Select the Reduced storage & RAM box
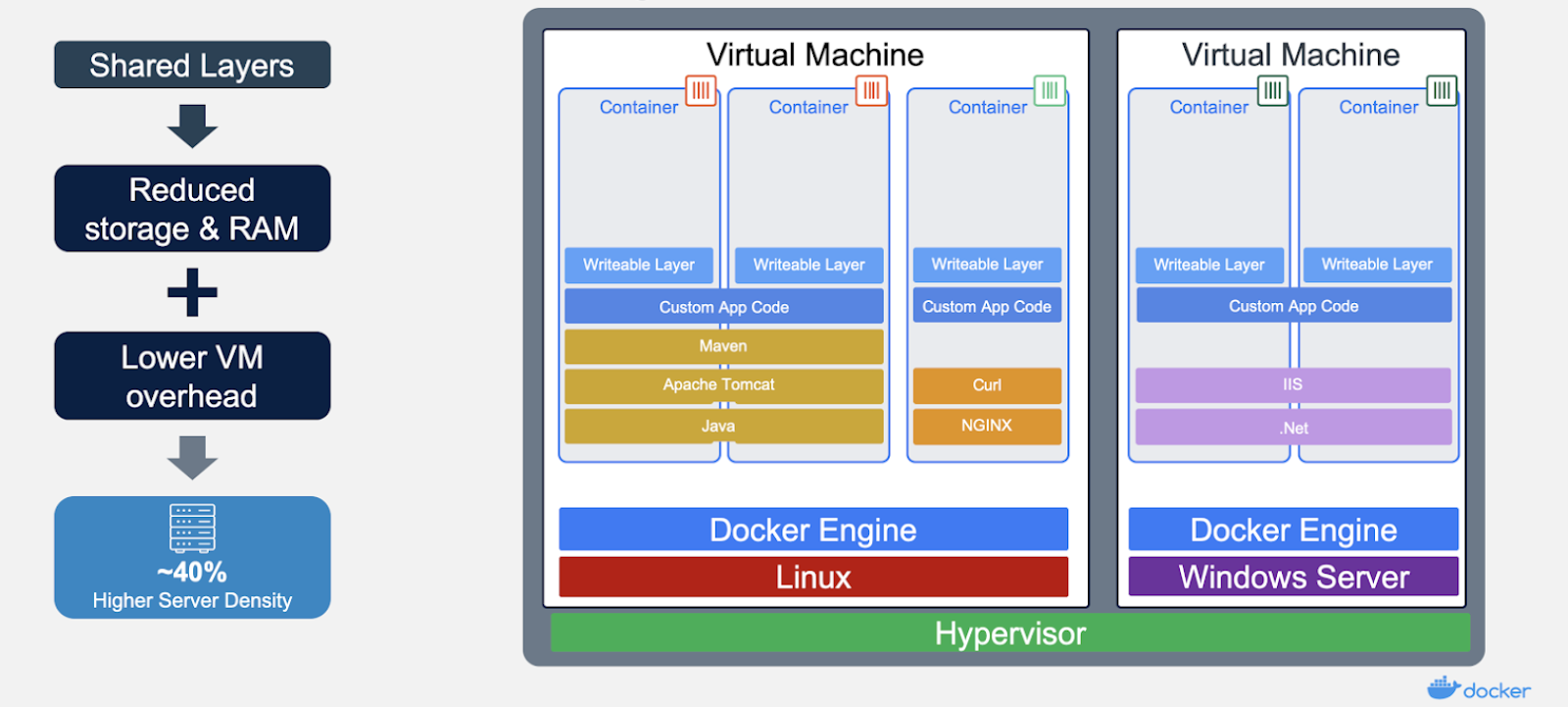Screen dimensions: 1568x707 192,209
